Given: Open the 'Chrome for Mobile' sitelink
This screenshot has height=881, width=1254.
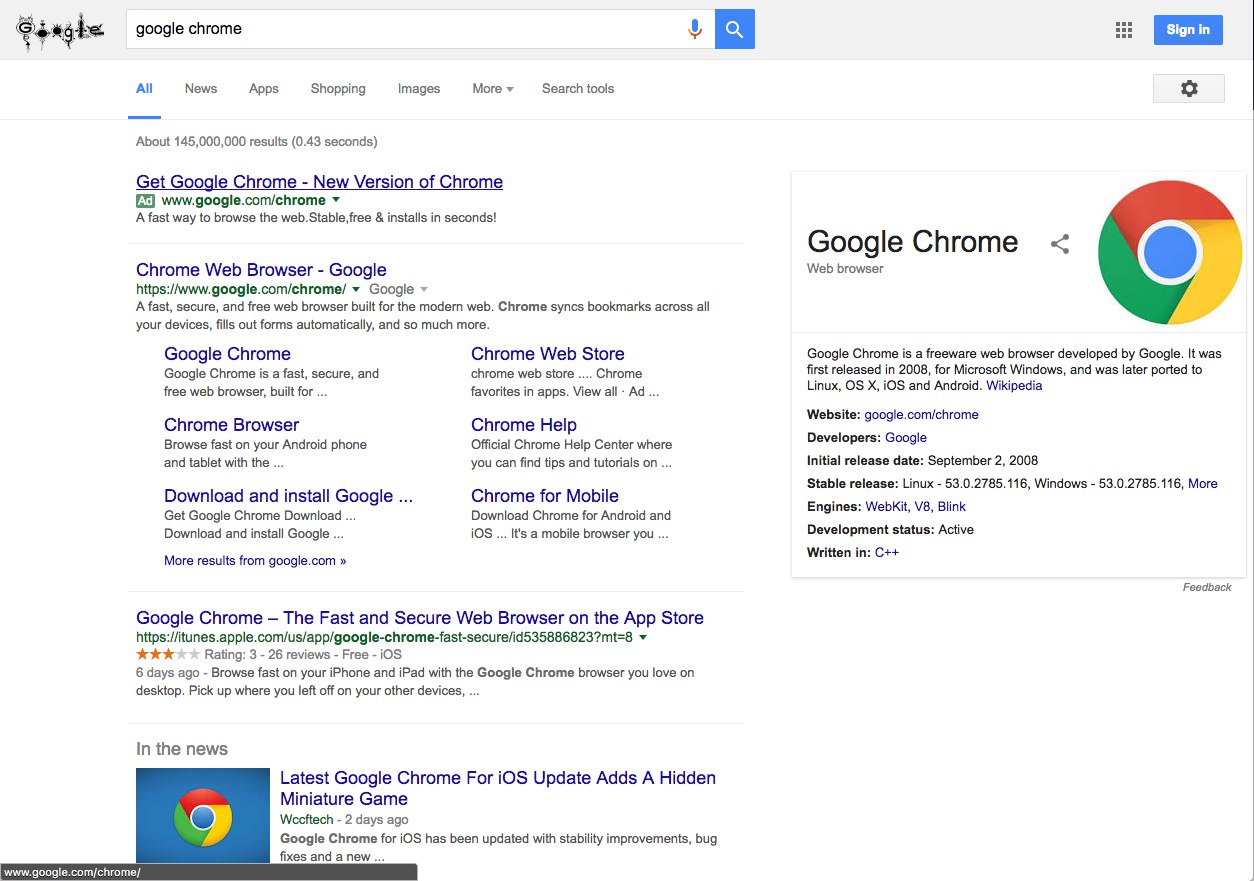Looking at the screenshot, I should (545, 496).
